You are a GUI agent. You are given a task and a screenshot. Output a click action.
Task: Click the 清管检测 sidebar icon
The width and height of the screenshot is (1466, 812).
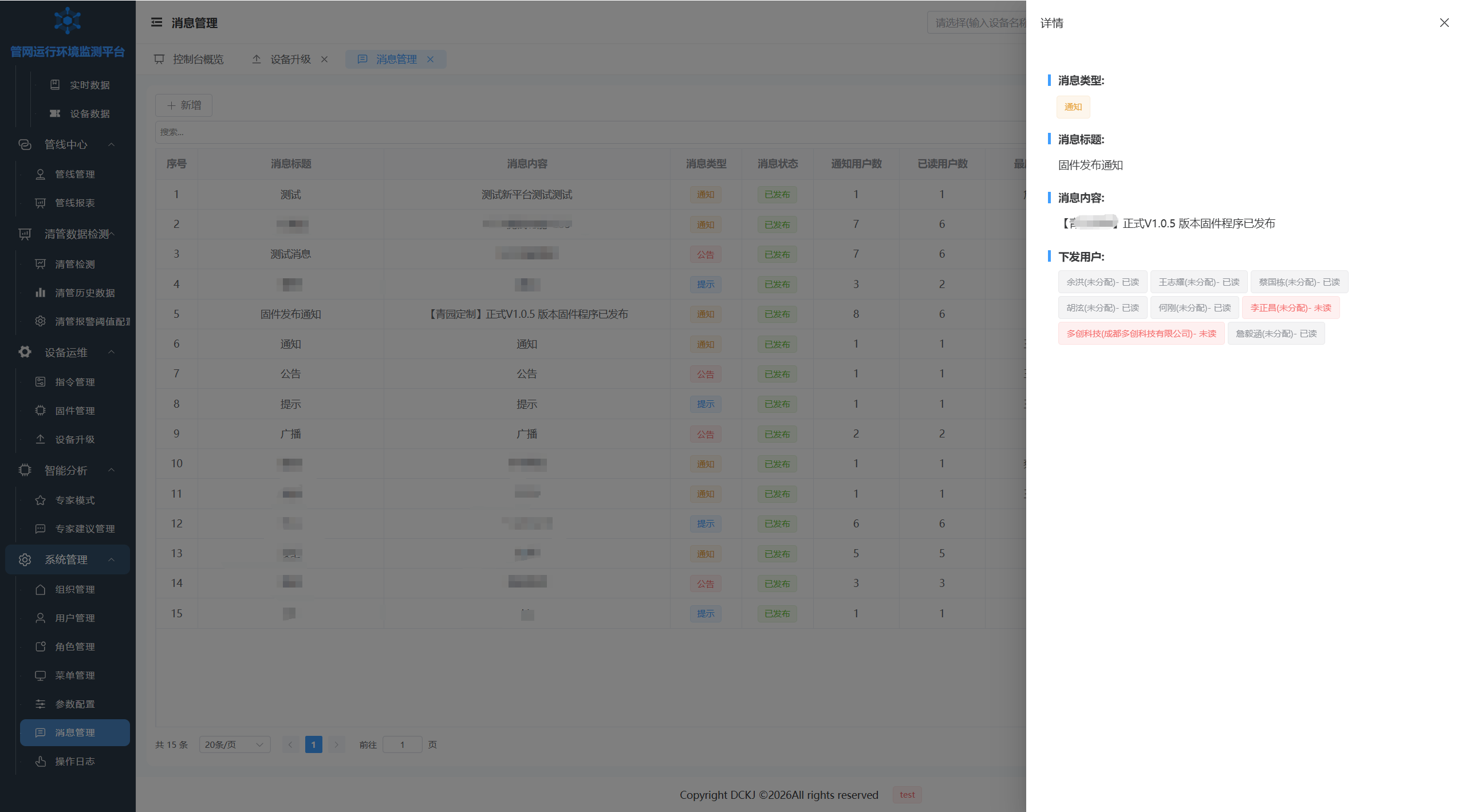tap(40, 264)
